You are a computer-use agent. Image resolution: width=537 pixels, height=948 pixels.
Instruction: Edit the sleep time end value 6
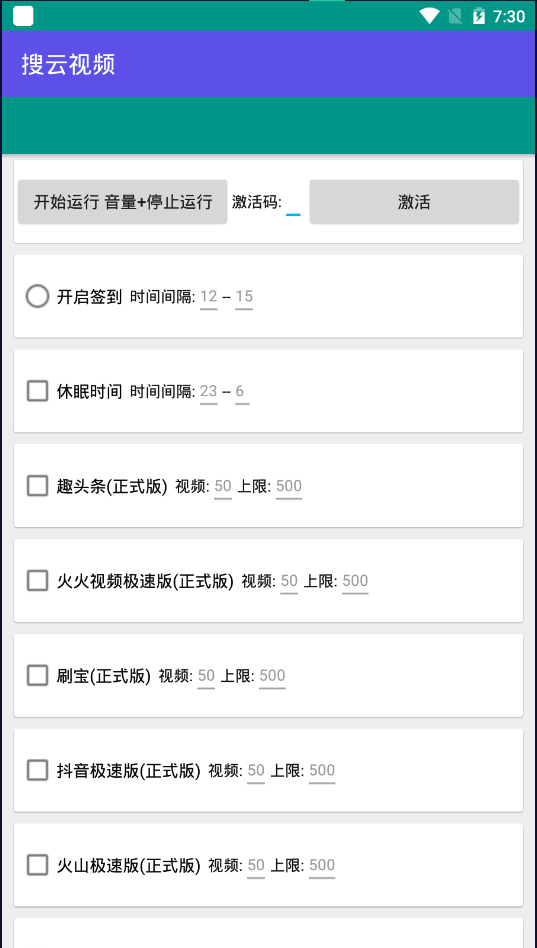click(242, 392)
